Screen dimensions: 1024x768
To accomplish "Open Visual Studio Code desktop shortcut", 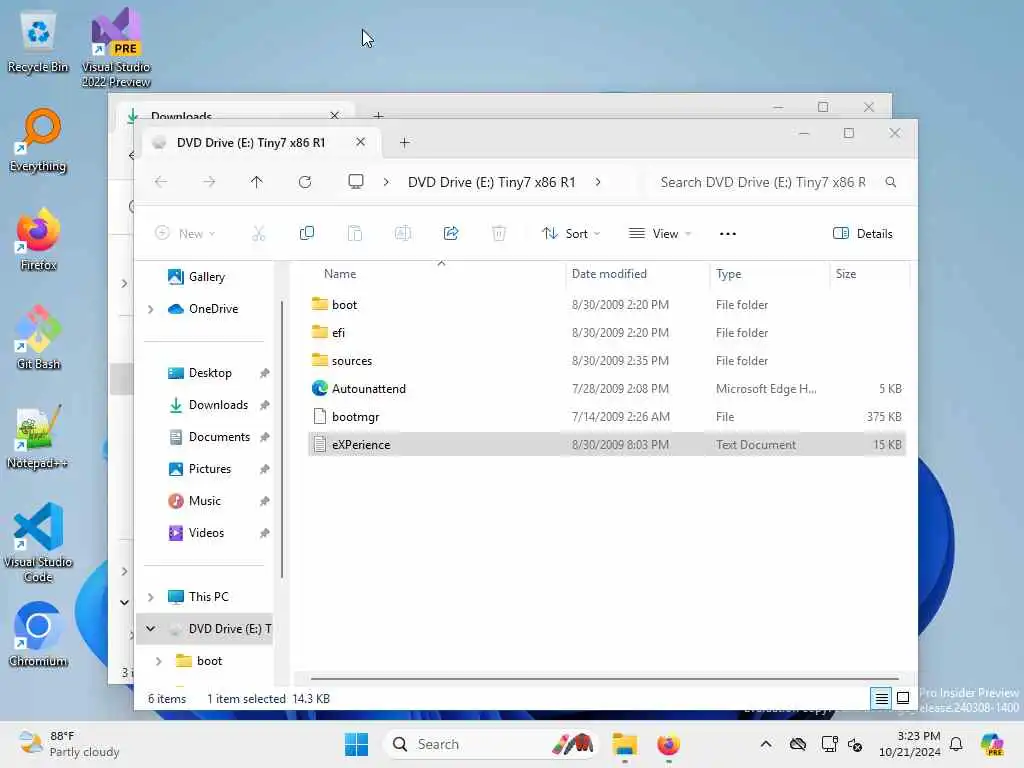I will (38, 543).
